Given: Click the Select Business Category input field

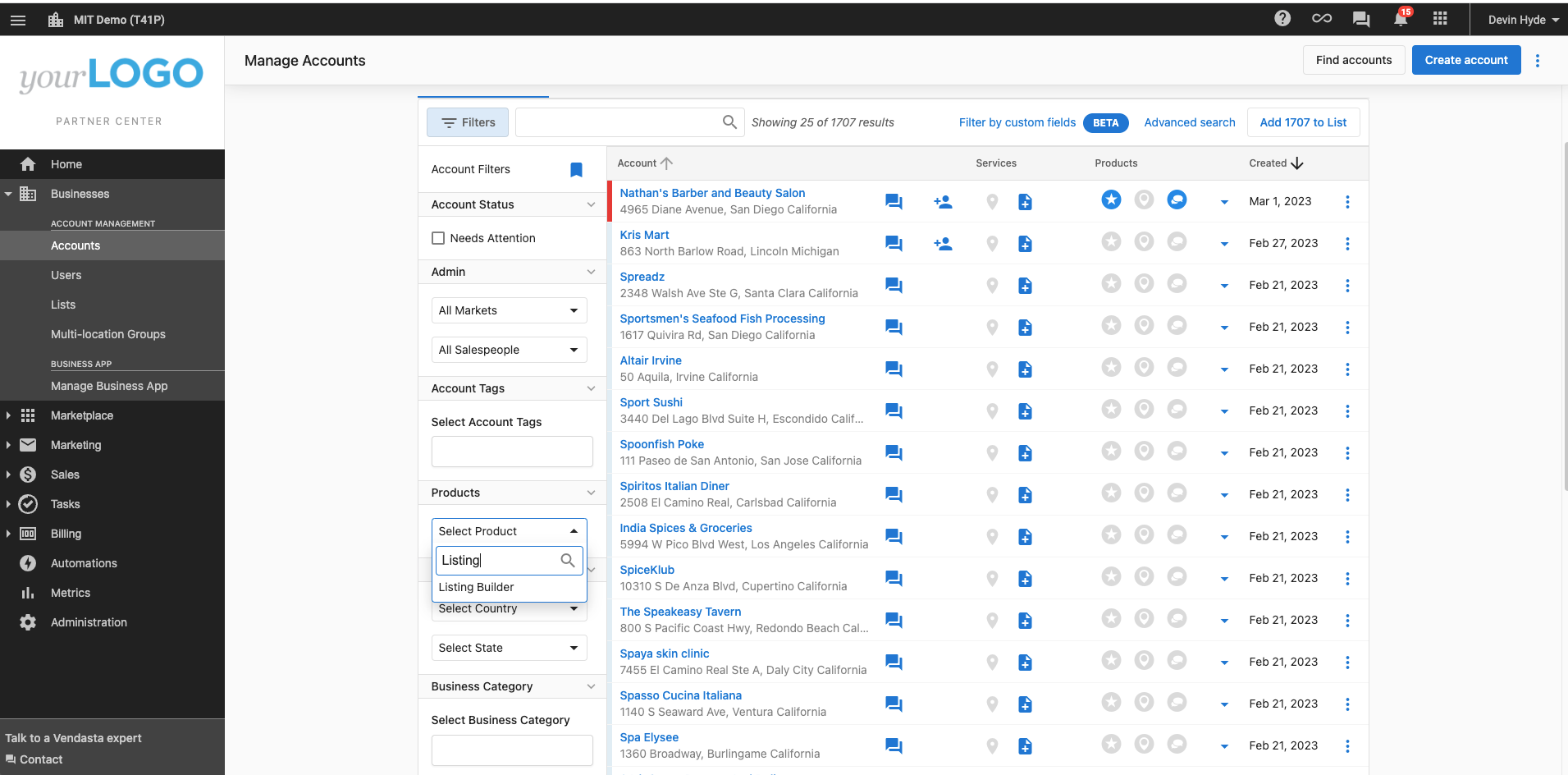Looking at the screenshot, I should (512, 750).
